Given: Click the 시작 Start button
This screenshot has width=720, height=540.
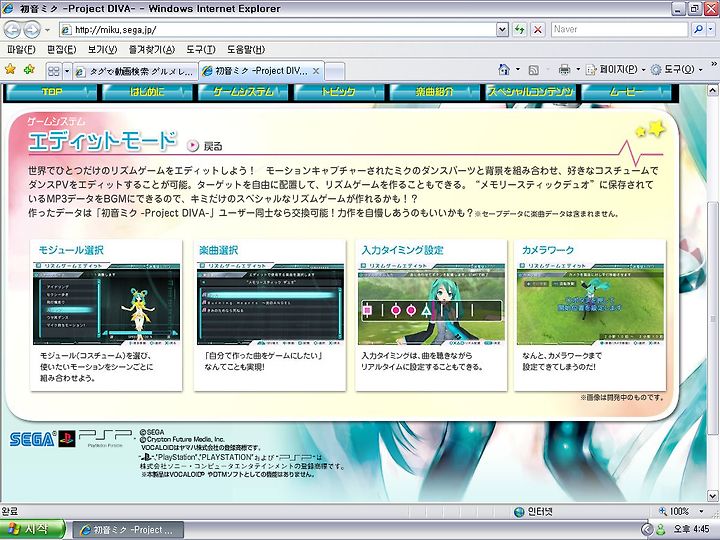Looking at the screenshot, I should coord(32,529).
